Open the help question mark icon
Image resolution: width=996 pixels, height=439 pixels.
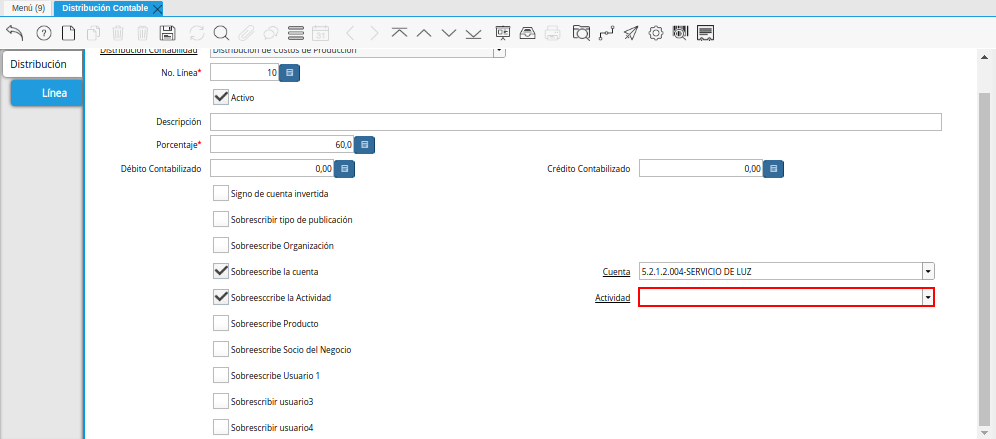point(43,32)
